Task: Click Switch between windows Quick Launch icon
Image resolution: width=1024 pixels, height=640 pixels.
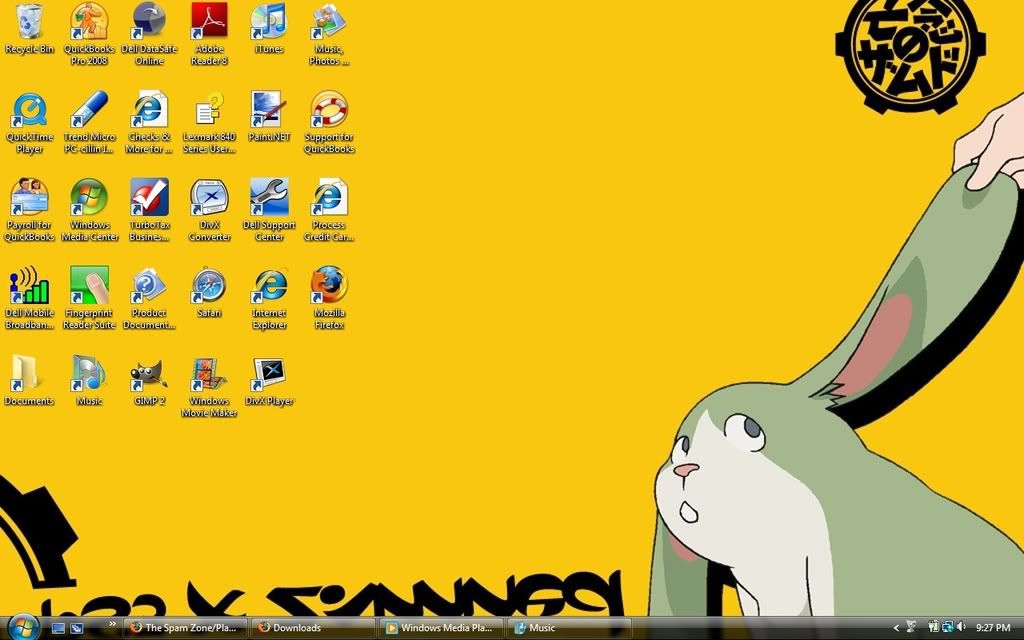Action: pyautogui.click(x=77, y=628)
